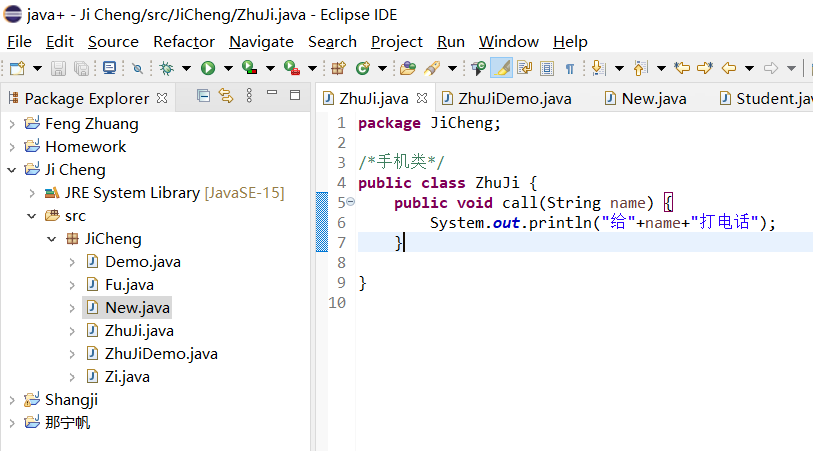Open the Refactor menu
This screenshot has height=451, width=813.
(x=184, y=41)
